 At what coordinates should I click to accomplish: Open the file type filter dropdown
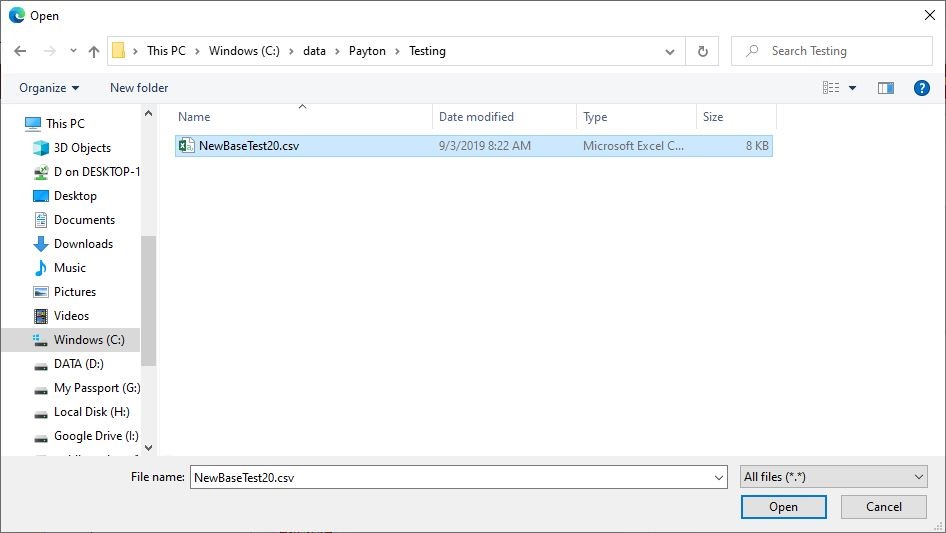(x=833, y=477)
